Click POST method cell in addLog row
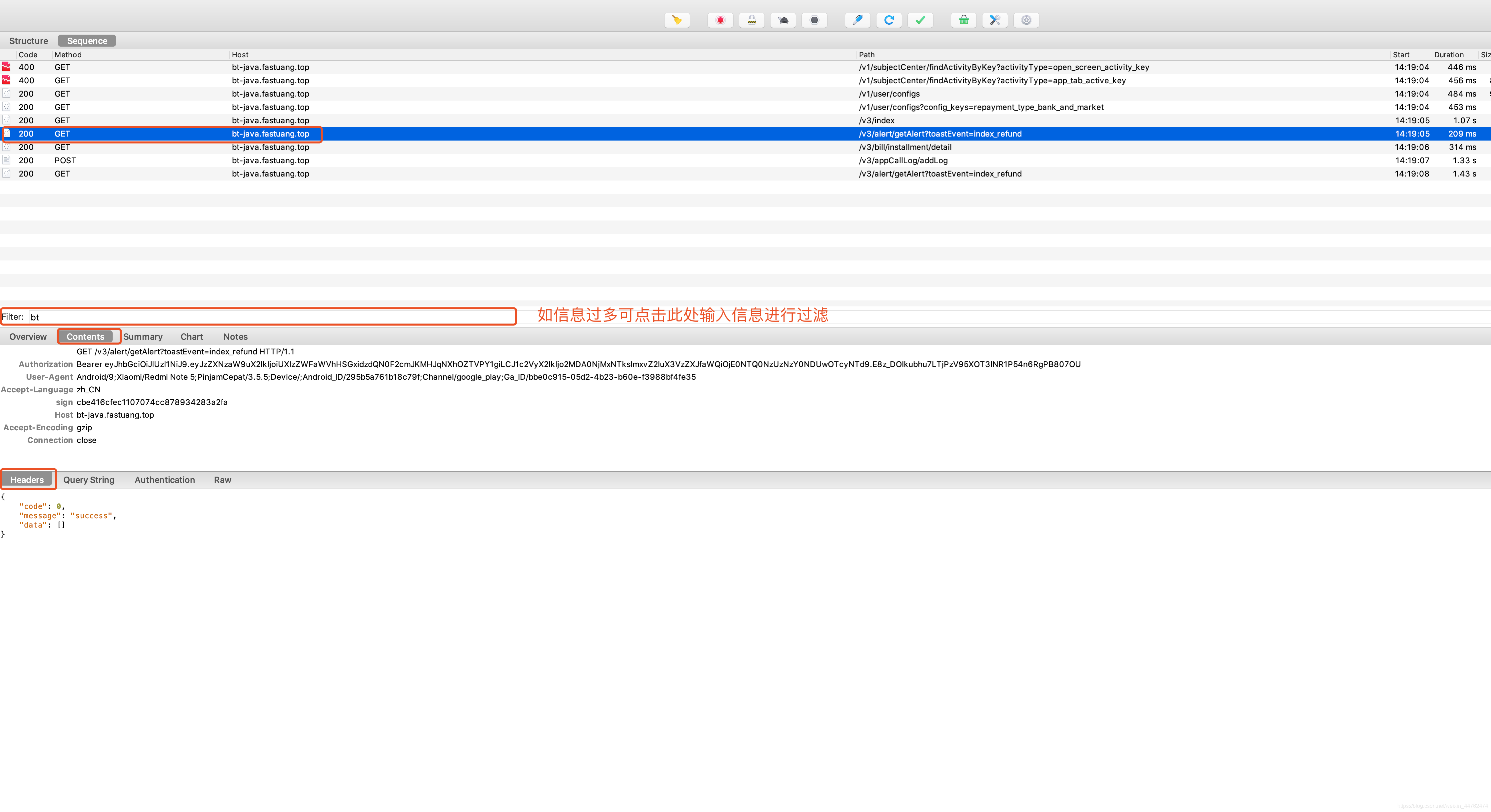Screen dimensions: 1491x812 pos(65,160)
